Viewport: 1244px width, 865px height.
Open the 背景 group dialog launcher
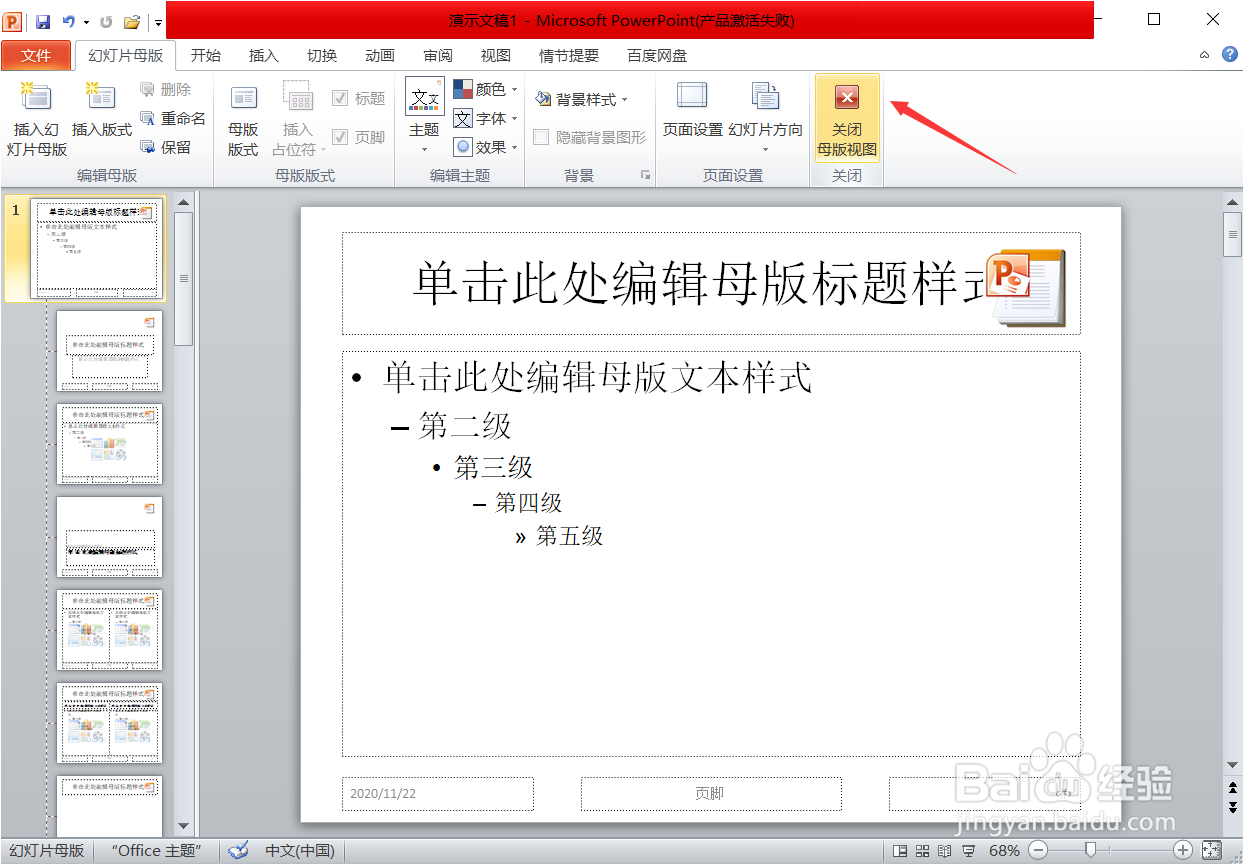[645, 175]
